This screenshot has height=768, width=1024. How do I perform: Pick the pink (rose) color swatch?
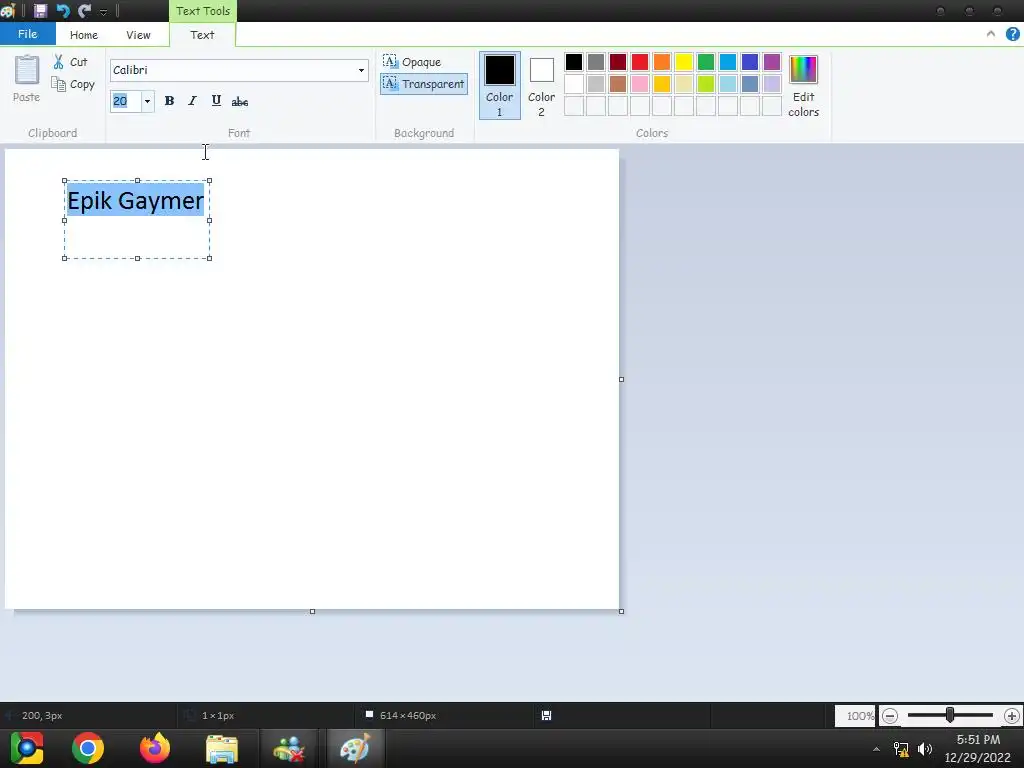tap(640, 84)
